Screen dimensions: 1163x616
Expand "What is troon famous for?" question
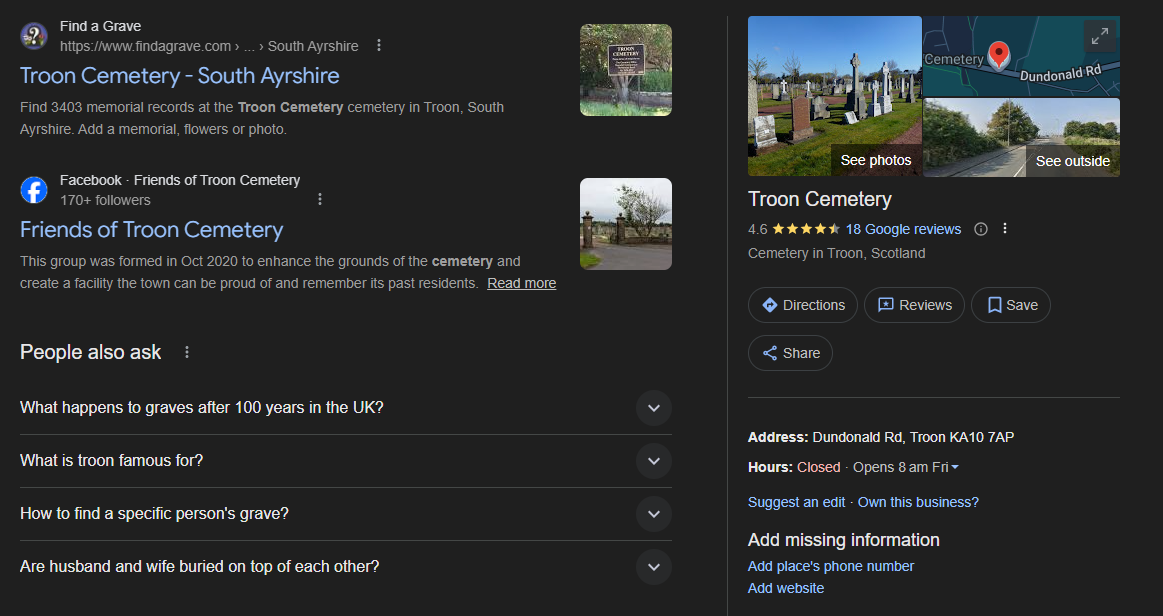tap(653, 461)
